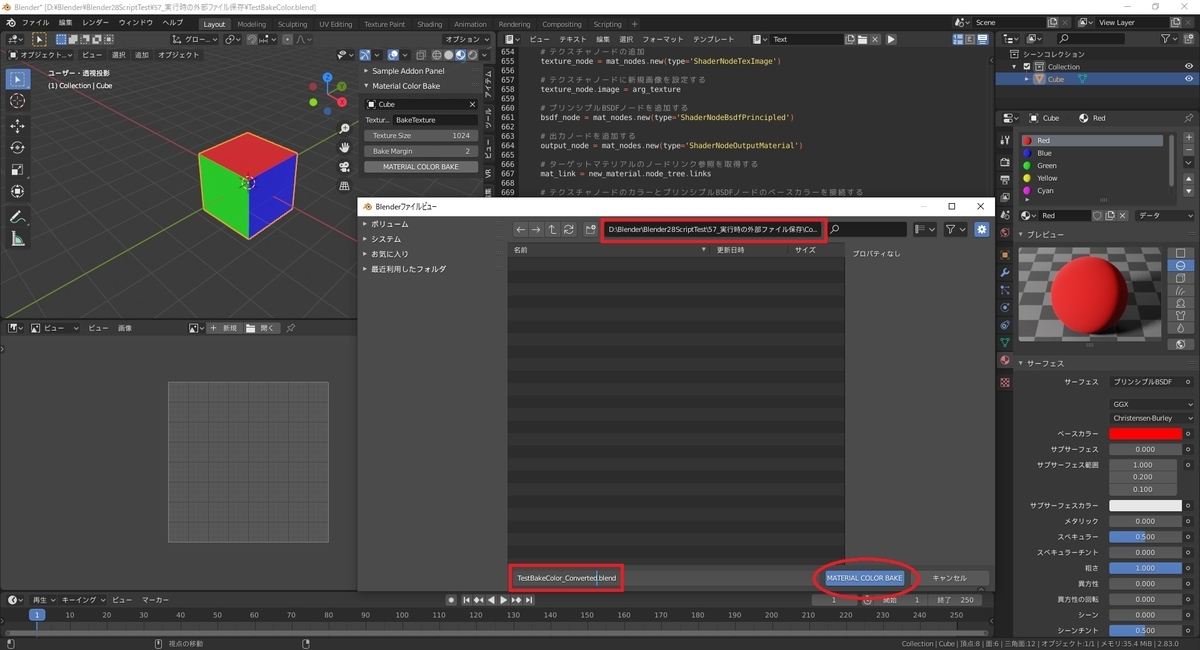Viewport: 1200px width, 650px height.
Task: Go forward in file browser history
Action: click(536, 230)
